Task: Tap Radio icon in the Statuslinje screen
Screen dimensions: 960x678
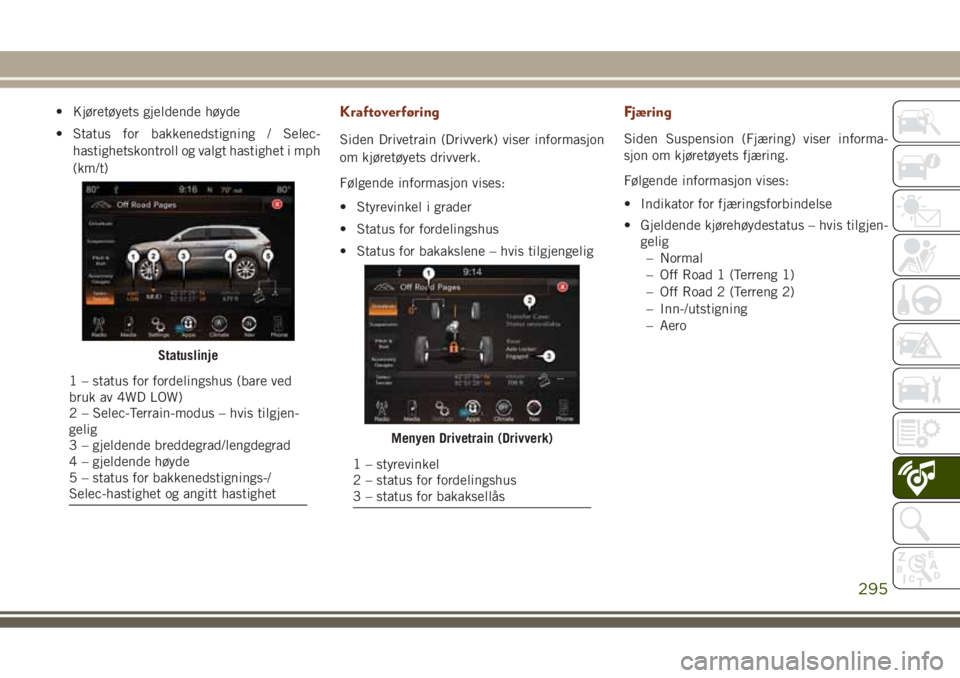Action: tap(99, 326)
